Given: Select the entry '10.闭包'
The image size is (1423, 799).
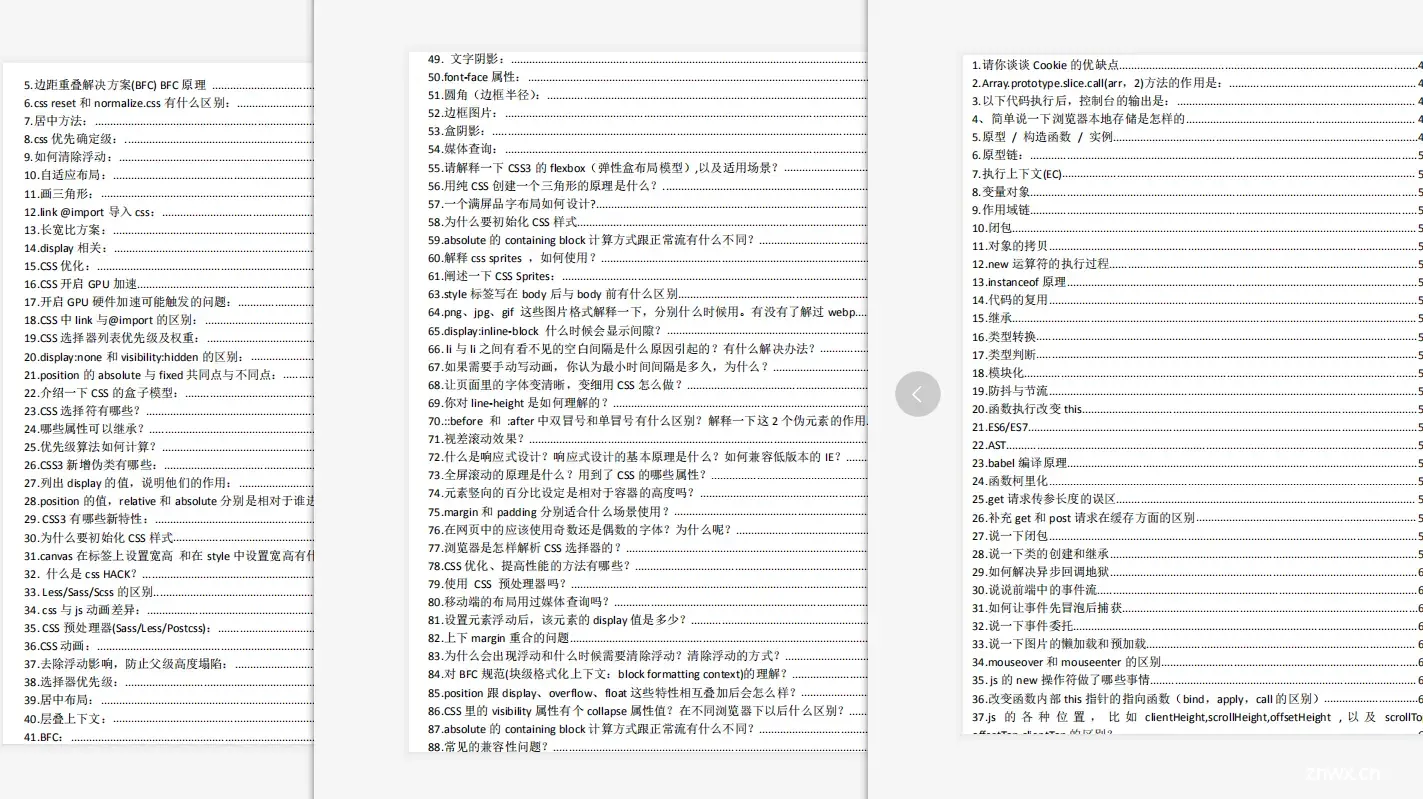Looking at the screenshot, I should point(1197,228).
